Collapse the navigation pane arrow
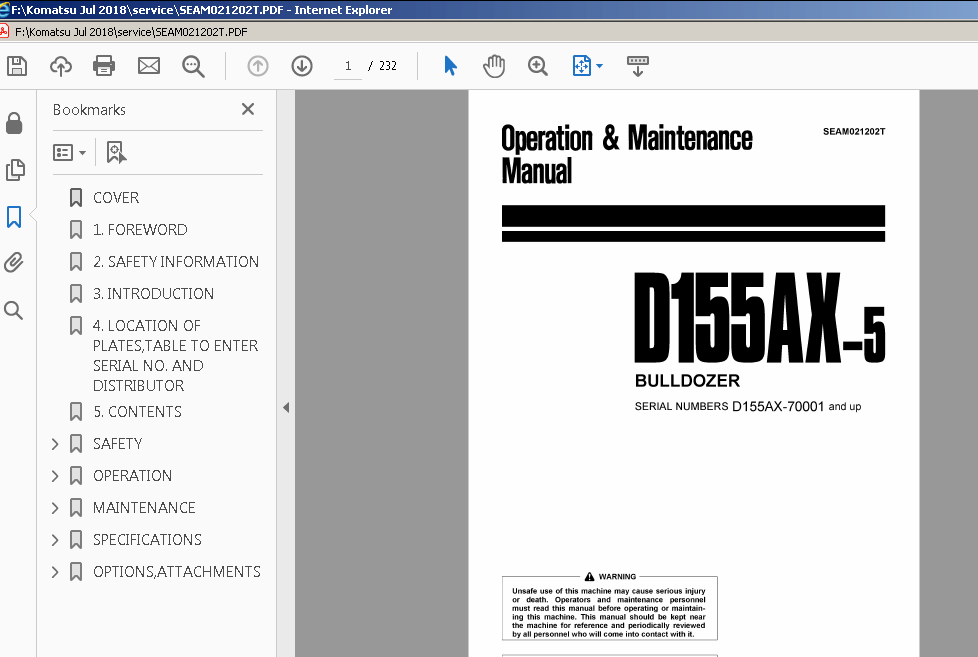978x657 pixels. (x=286, y=407)
